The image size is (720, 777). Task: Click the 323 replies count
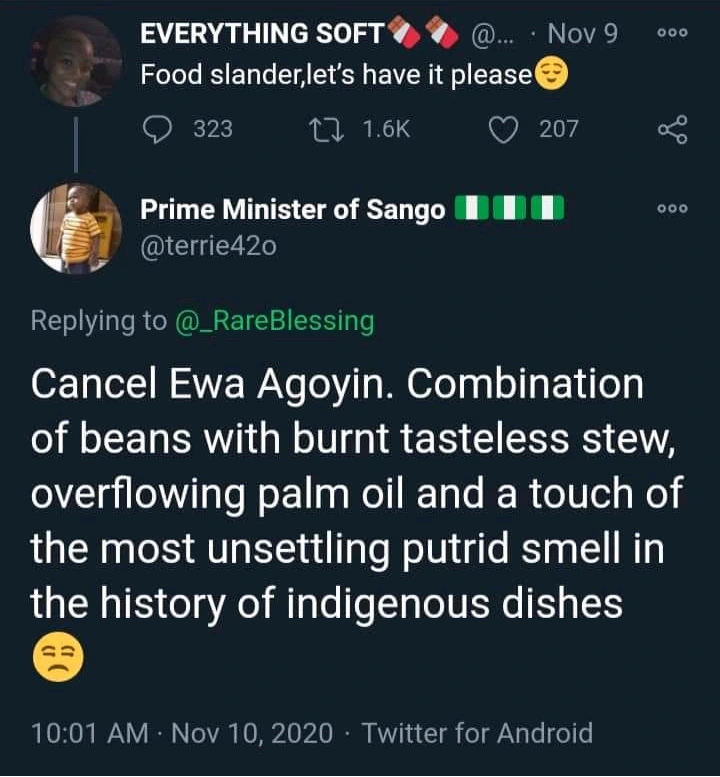[212, 129]
